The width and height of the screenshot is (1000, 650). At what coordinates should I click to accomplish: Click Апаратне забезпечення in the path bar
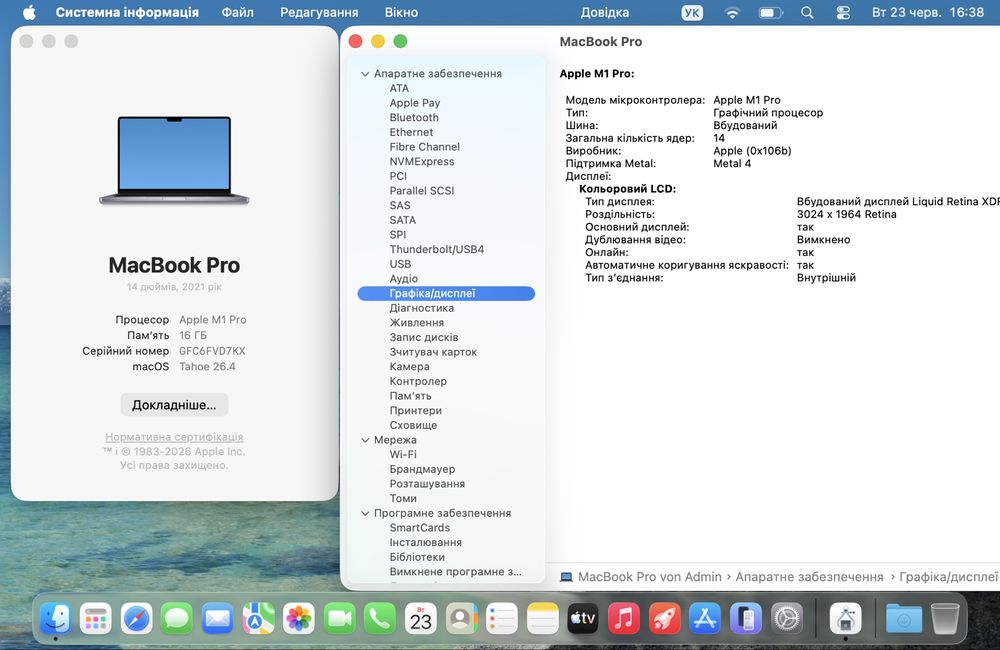coord(809,577)
